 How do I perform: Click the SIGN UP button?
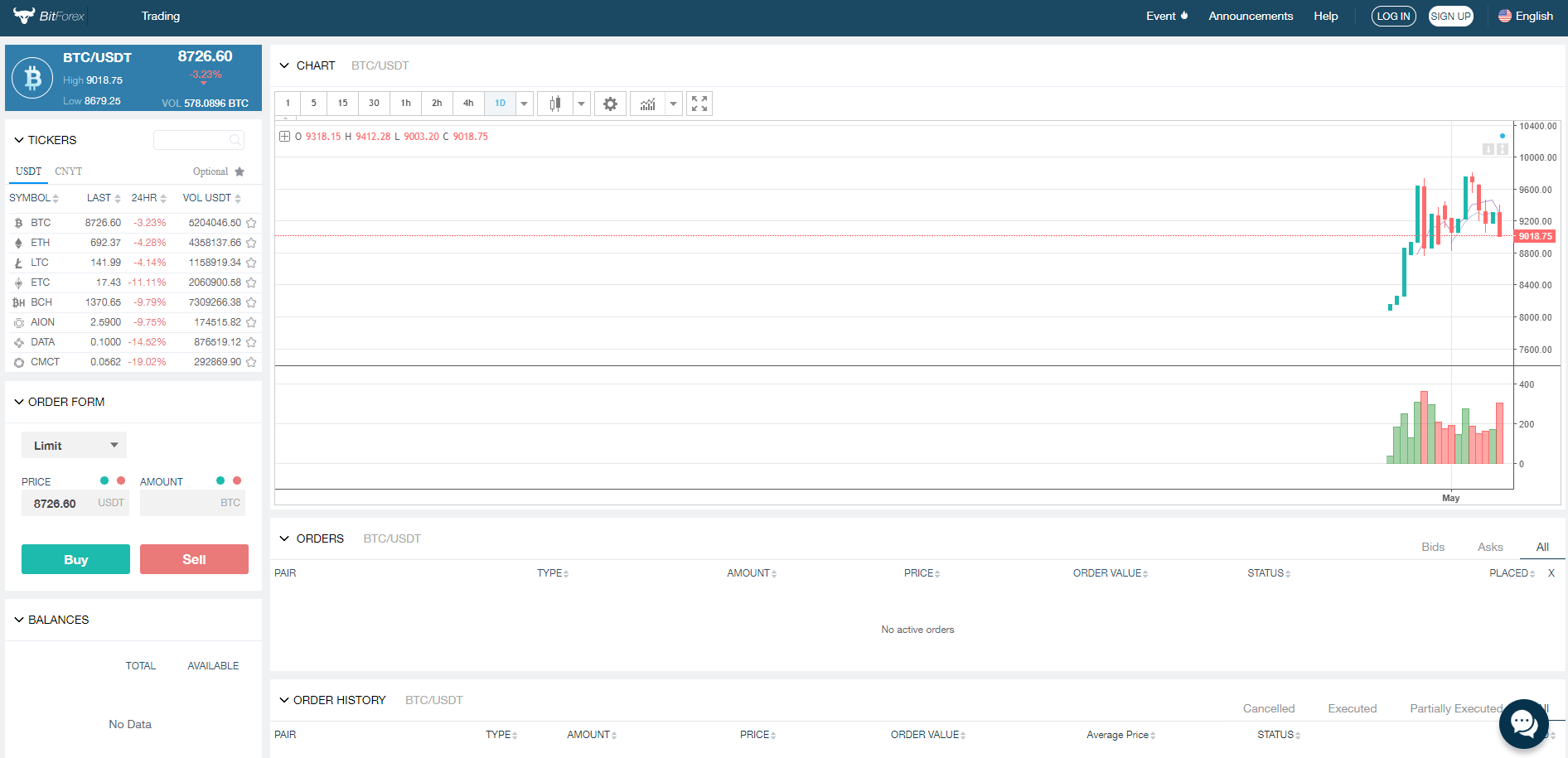point(1451,16)
